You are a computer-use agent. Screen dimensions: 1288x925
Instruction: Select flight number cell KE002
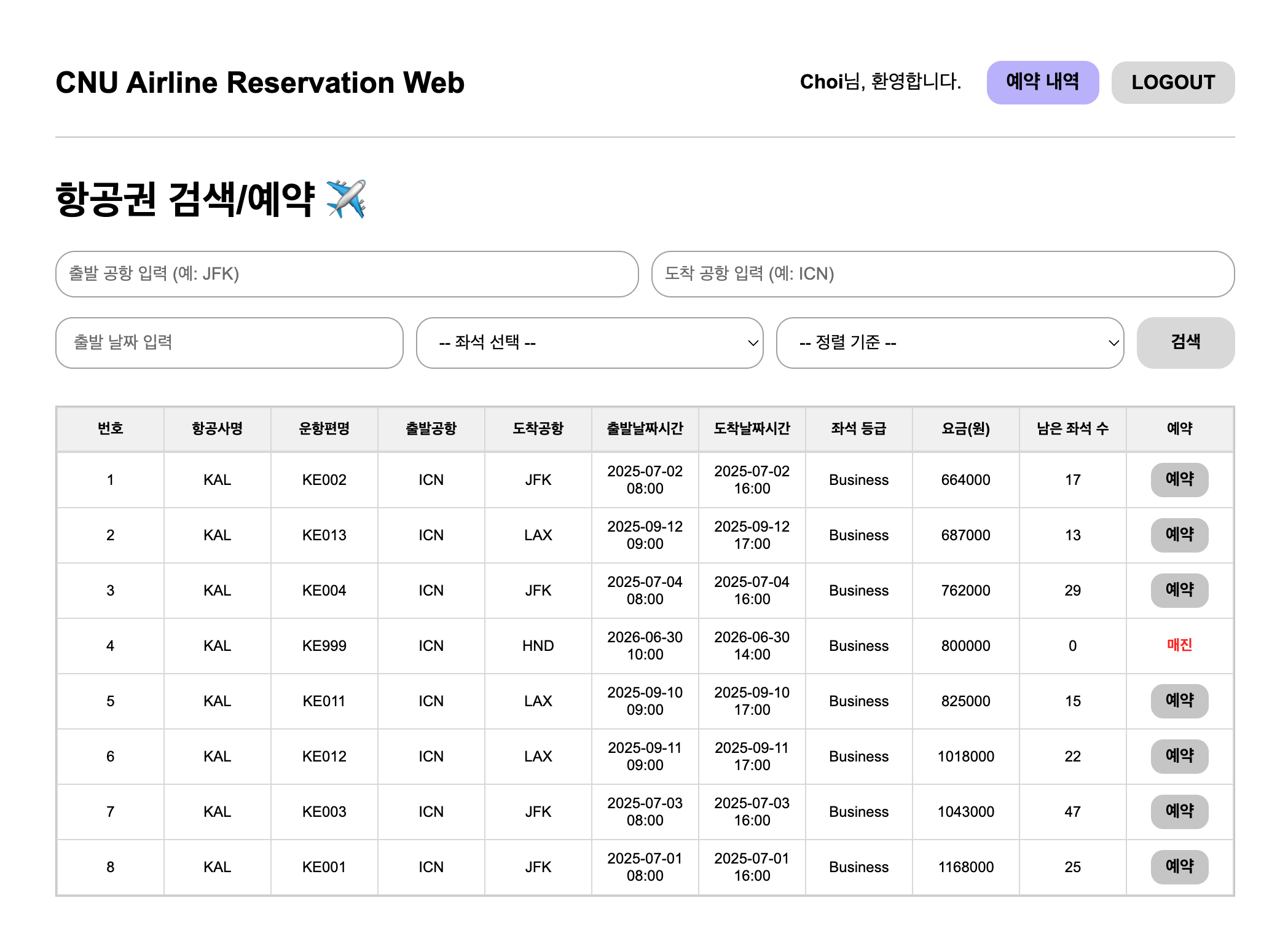[324, 480]
